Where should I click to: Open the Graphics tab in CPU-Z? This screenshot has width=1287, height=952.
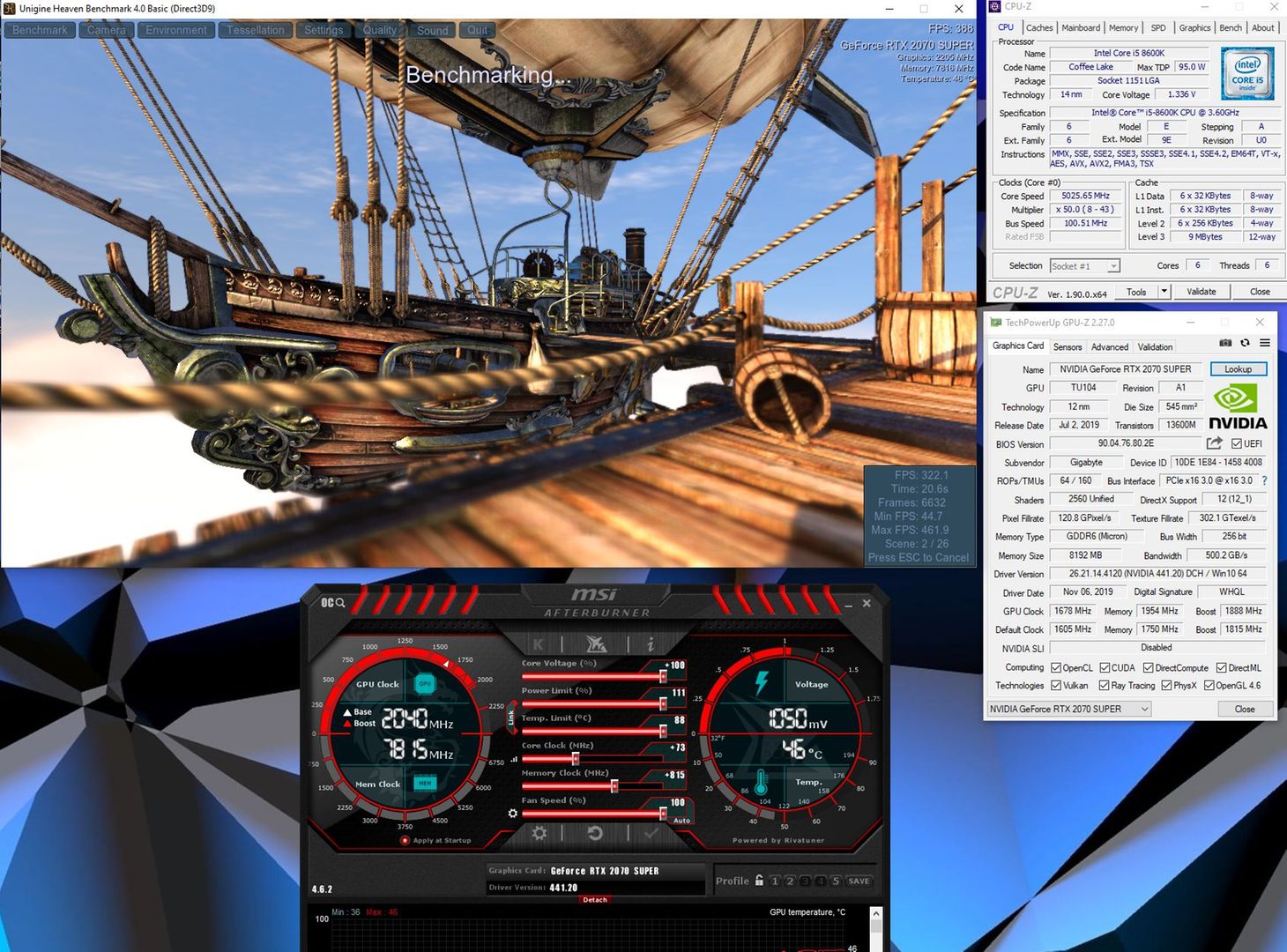coord(1194,28)
